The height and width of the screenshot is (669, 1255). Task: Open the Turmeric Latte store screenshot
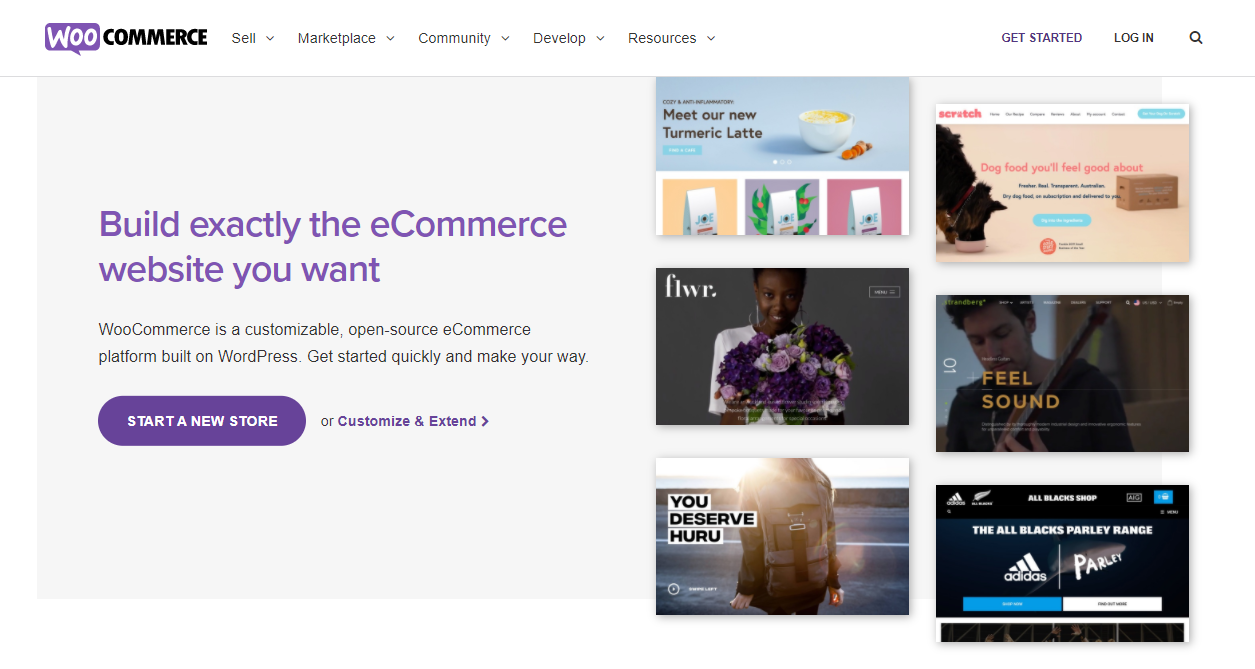coord(782,156)
